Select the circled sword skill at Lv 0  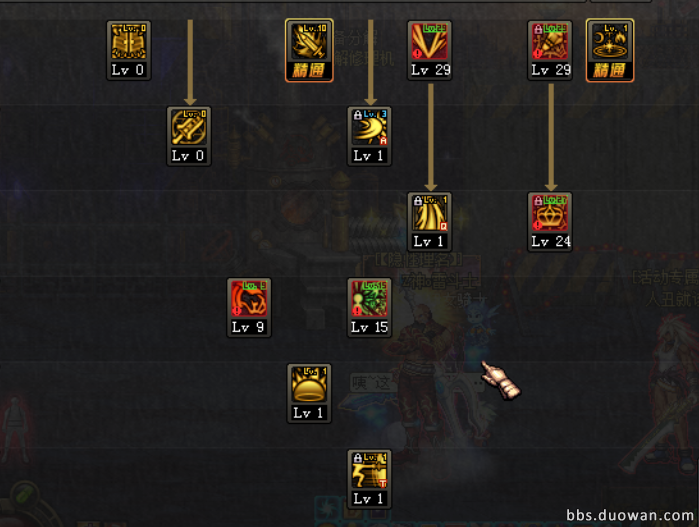tap(189, 136)
